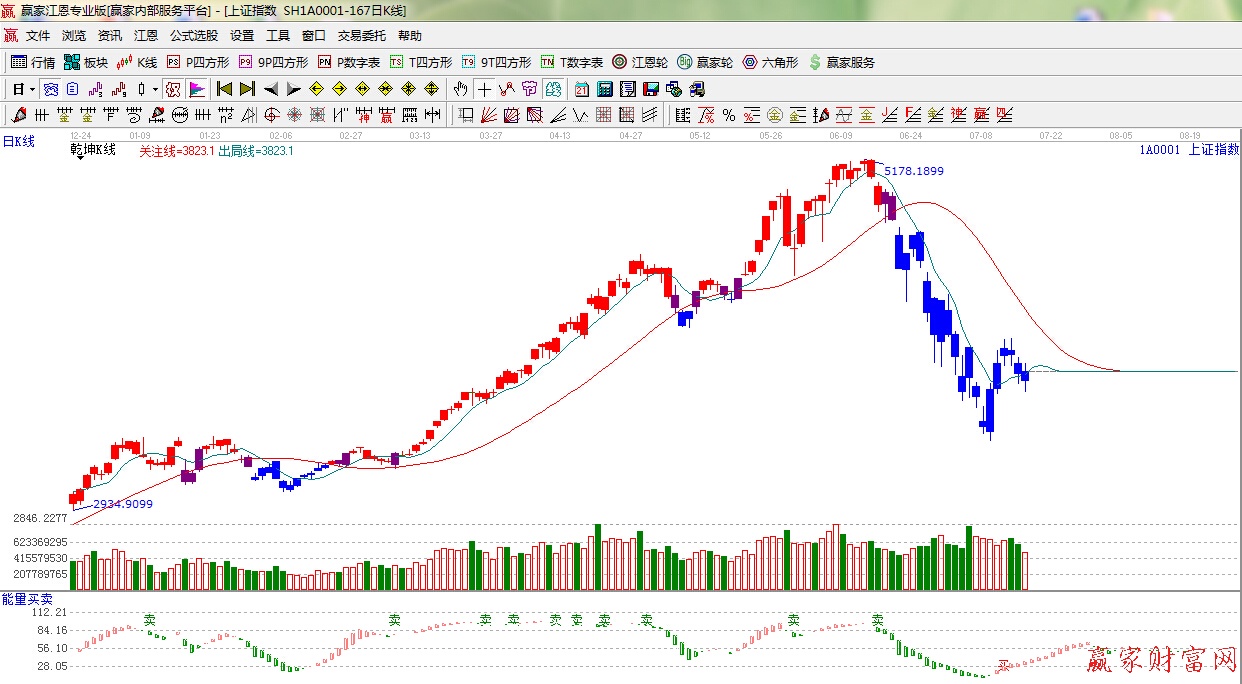Open the 六角形 hexagon chart tool
The height and width of the screenshot is (684, 1242).
coord(770,62)
